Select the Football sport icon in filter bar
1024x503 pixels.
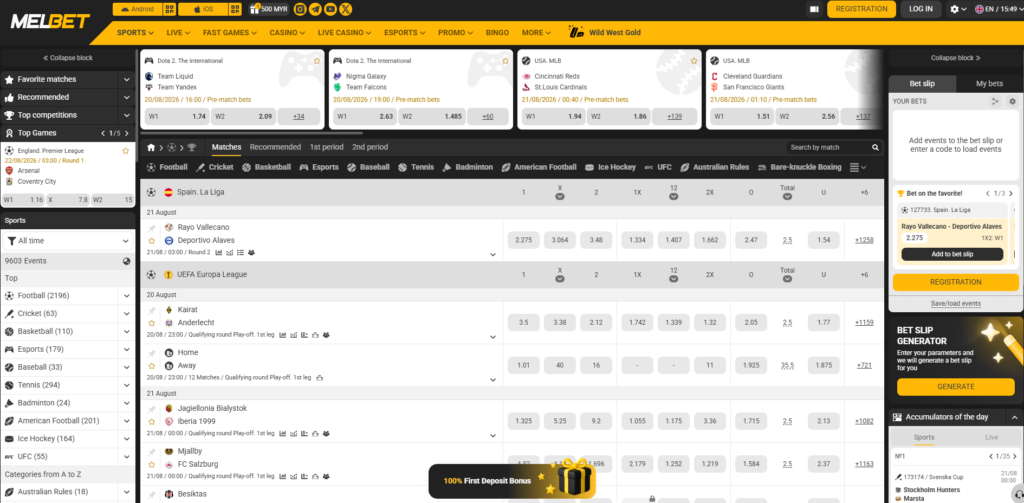[152, 167]
